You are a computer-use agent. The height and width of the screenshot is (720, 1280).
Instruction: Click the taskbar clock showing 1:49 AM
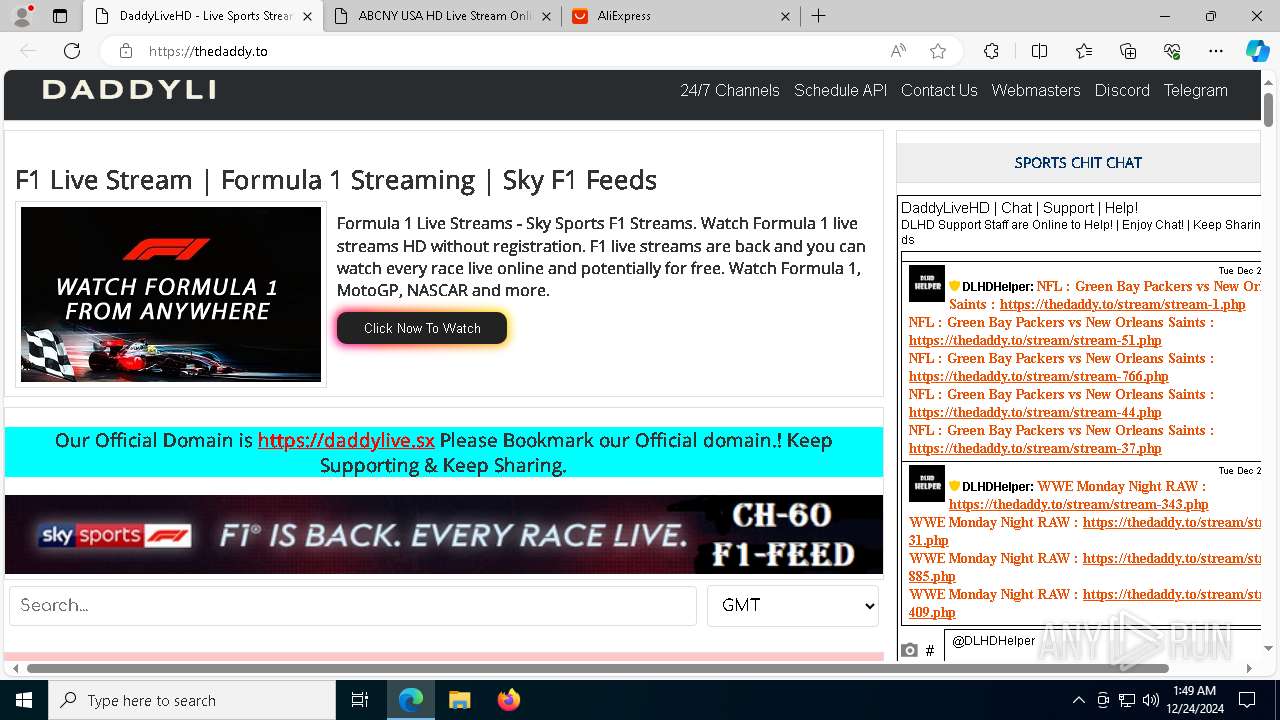(1194, 700)
